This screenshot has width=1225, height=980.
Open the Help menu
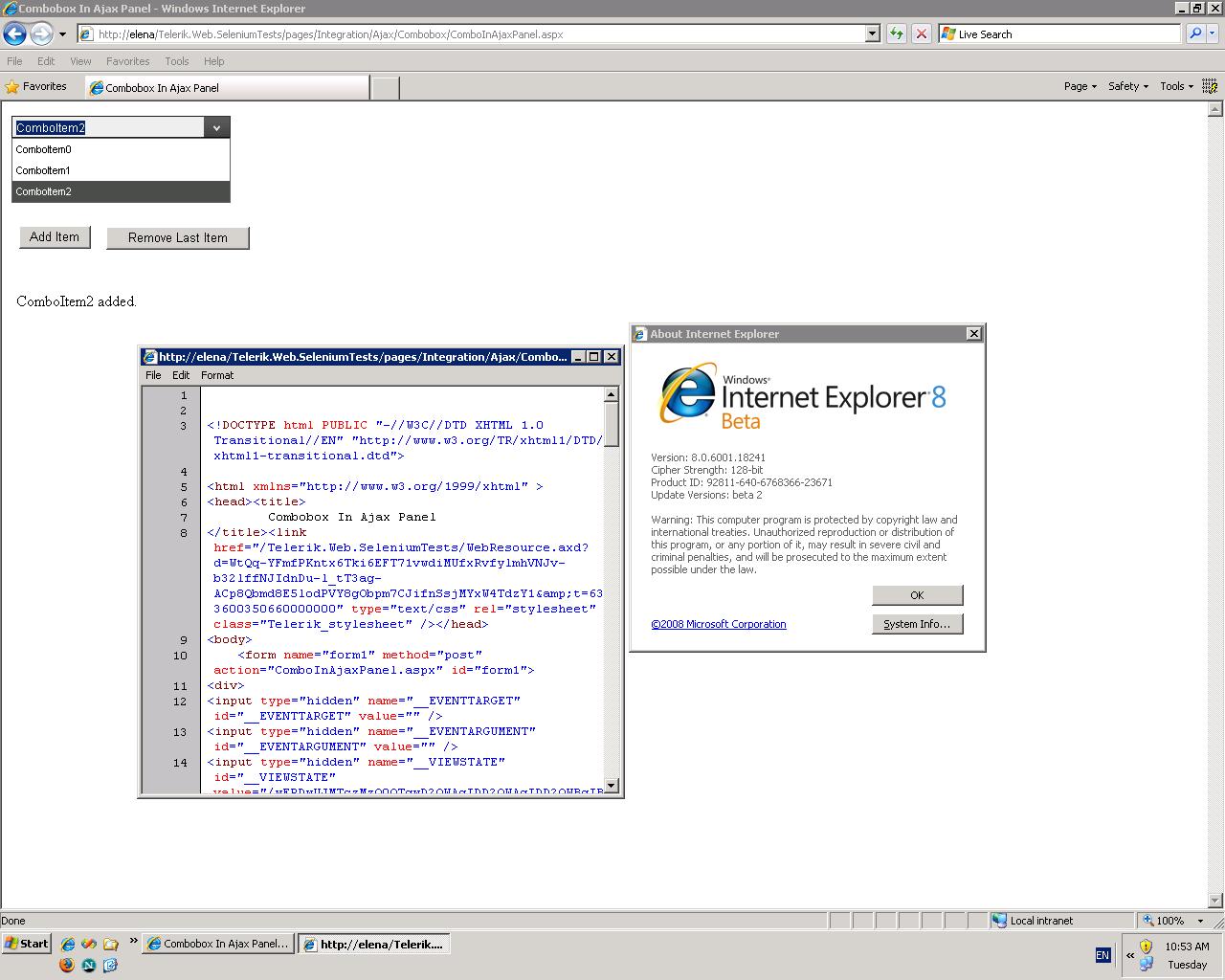213,61
